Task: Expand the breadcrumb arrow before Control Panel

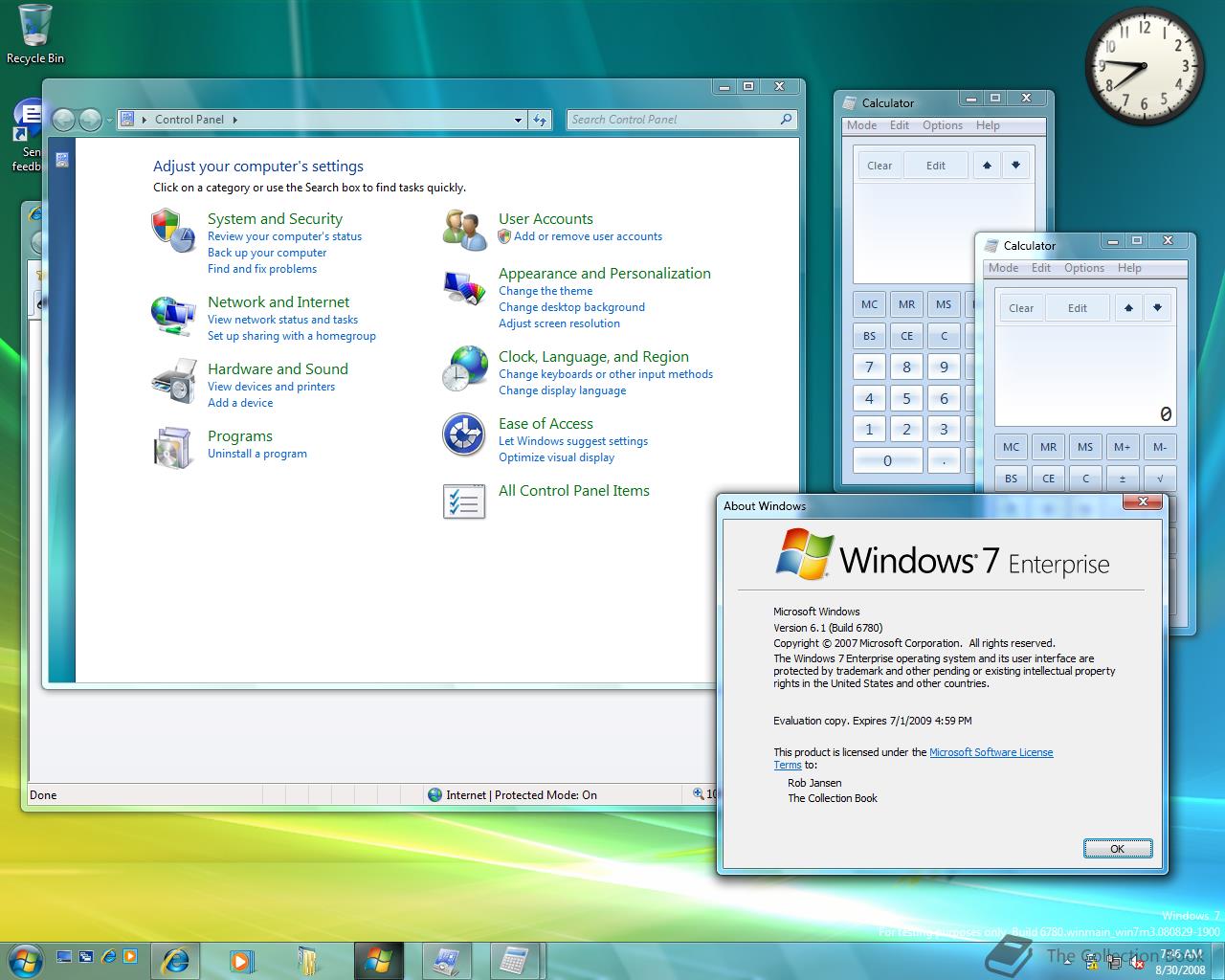Action: tap(145, 120)
